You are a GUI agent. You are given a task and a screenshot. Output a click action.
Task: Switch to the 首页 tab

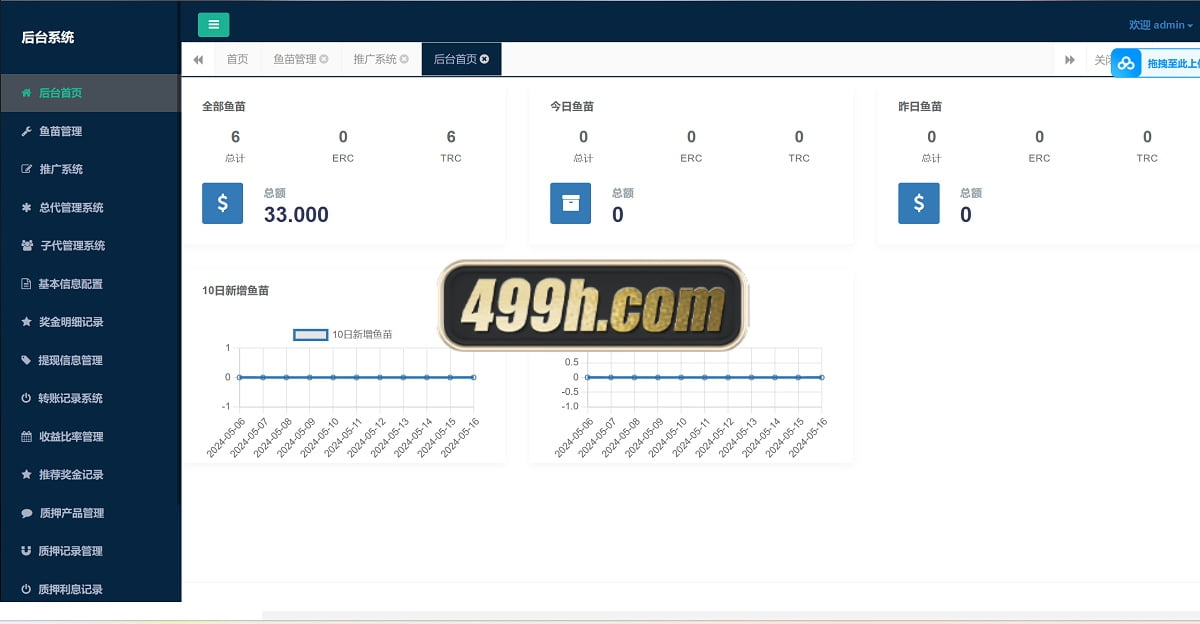coord(237,60)
